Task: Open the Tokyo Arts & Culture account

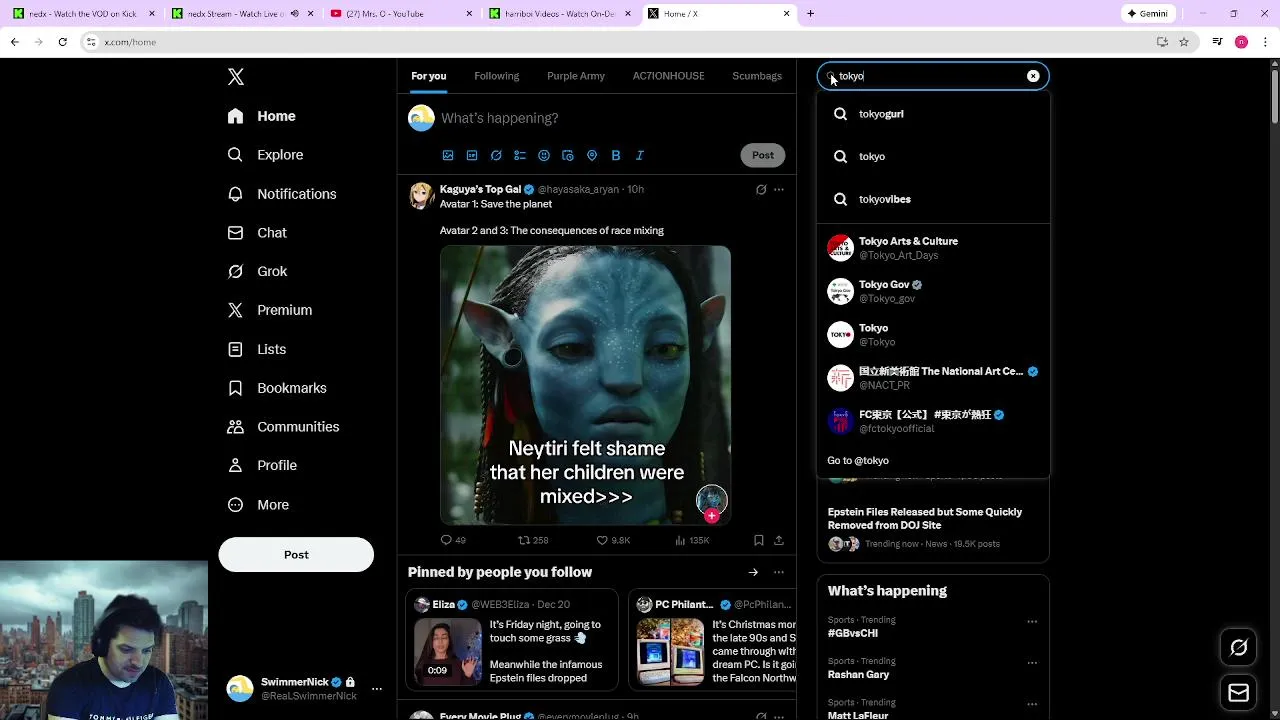Action: (933, 248)
